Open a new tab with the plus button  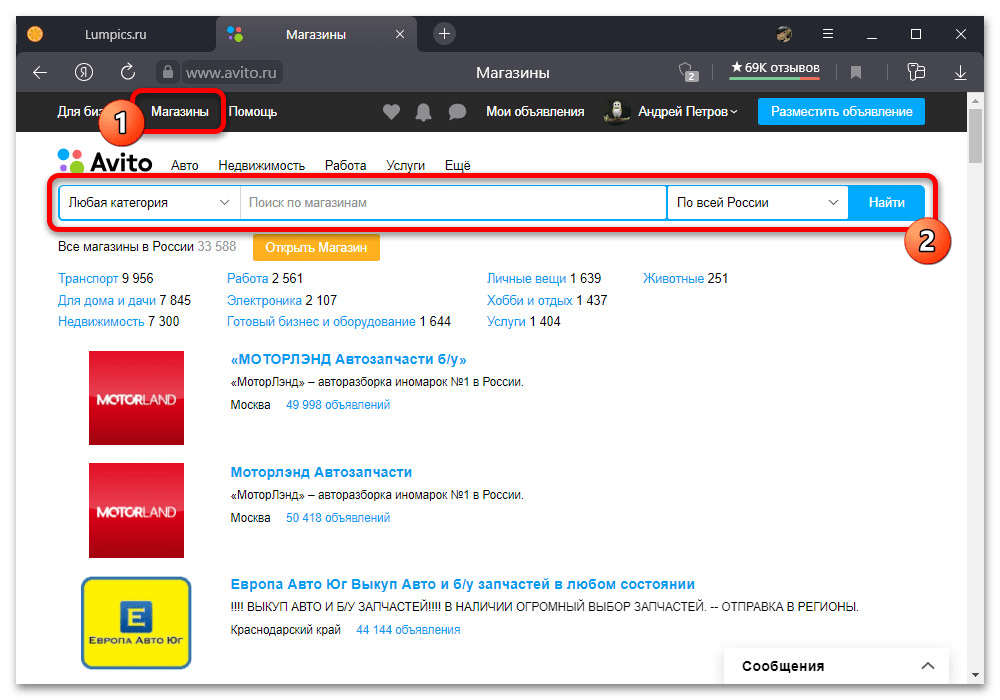[x=445, y=33]
